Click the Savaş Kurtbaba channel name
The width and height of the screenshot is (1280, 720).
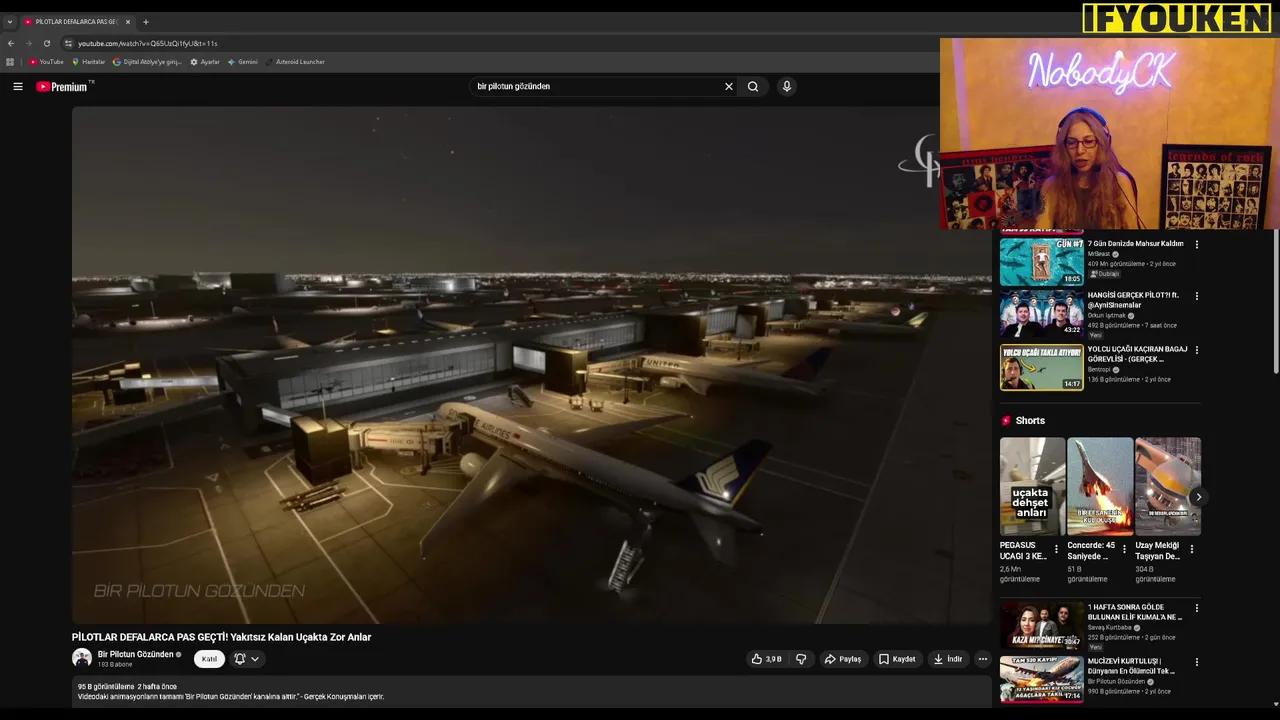pos(1110,628)
